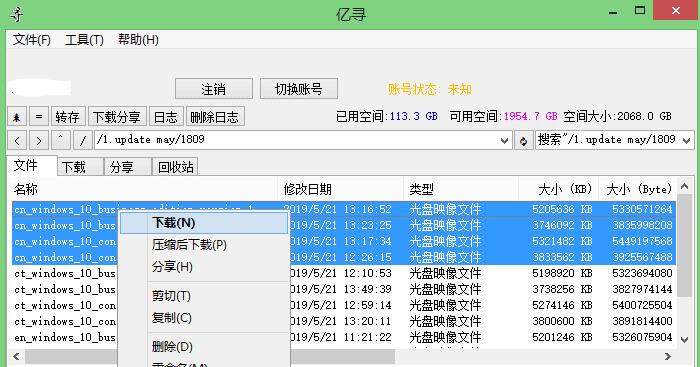Switch to the 分享 tab

click(128, 167)
